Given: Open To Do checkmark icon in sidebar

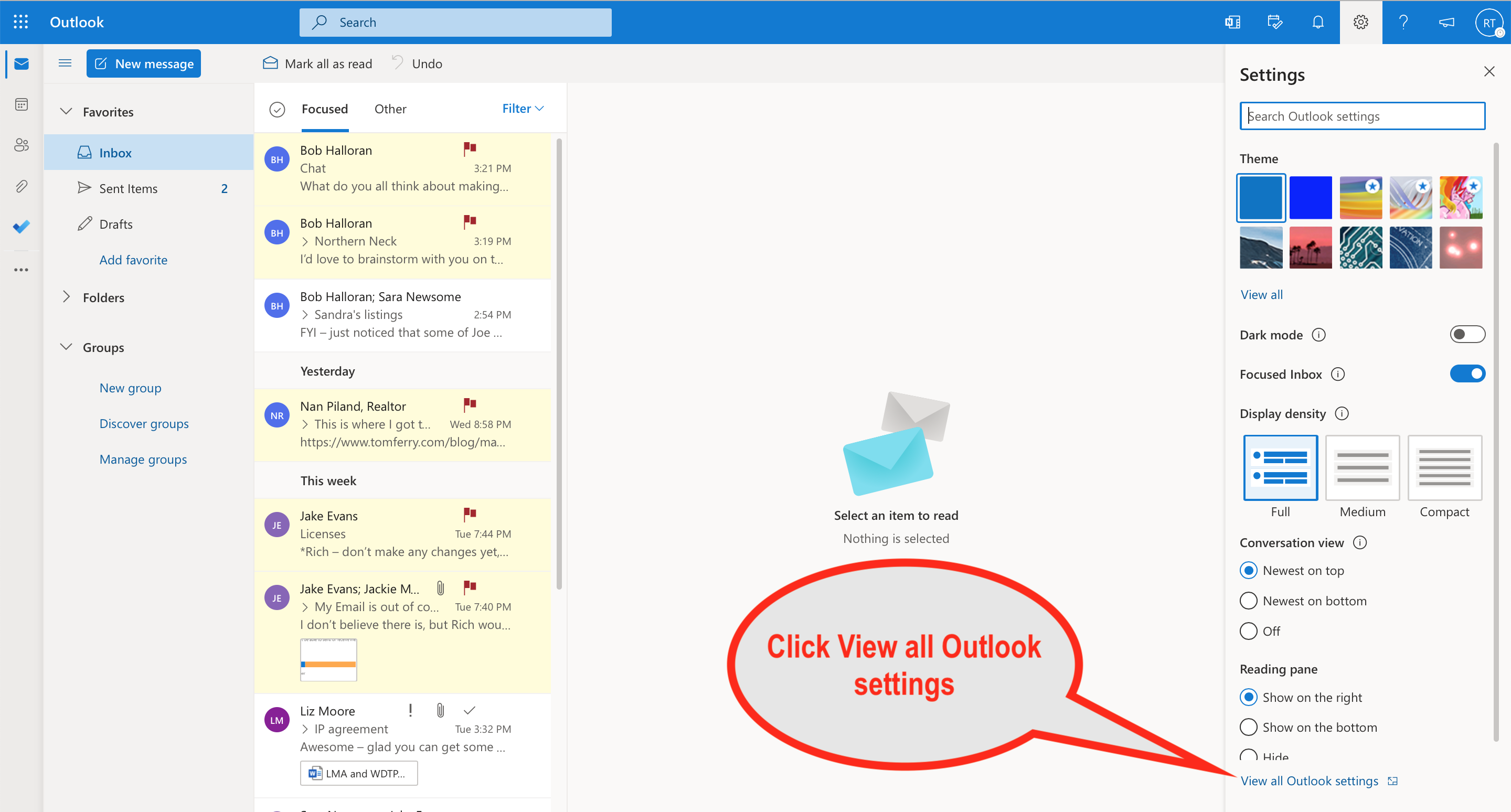Looking at the screenshot, I should (x=21, y=227).
